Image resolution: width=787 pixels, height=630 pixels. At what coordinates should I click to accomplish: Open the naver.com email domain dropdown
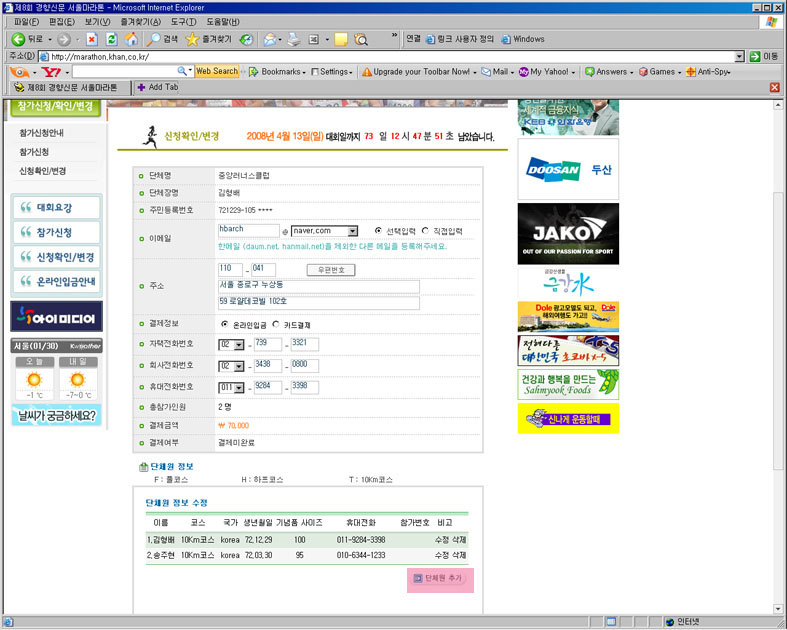(x=351, y=231)
